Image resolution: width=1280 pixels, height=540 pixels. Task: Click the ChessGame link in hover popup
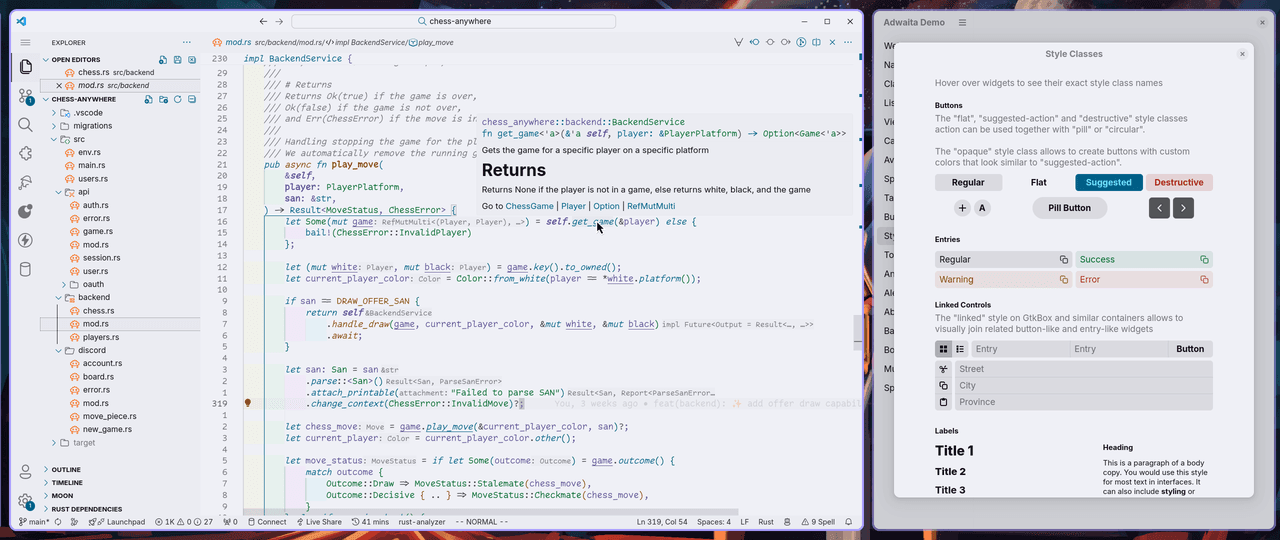click(529, 206)
